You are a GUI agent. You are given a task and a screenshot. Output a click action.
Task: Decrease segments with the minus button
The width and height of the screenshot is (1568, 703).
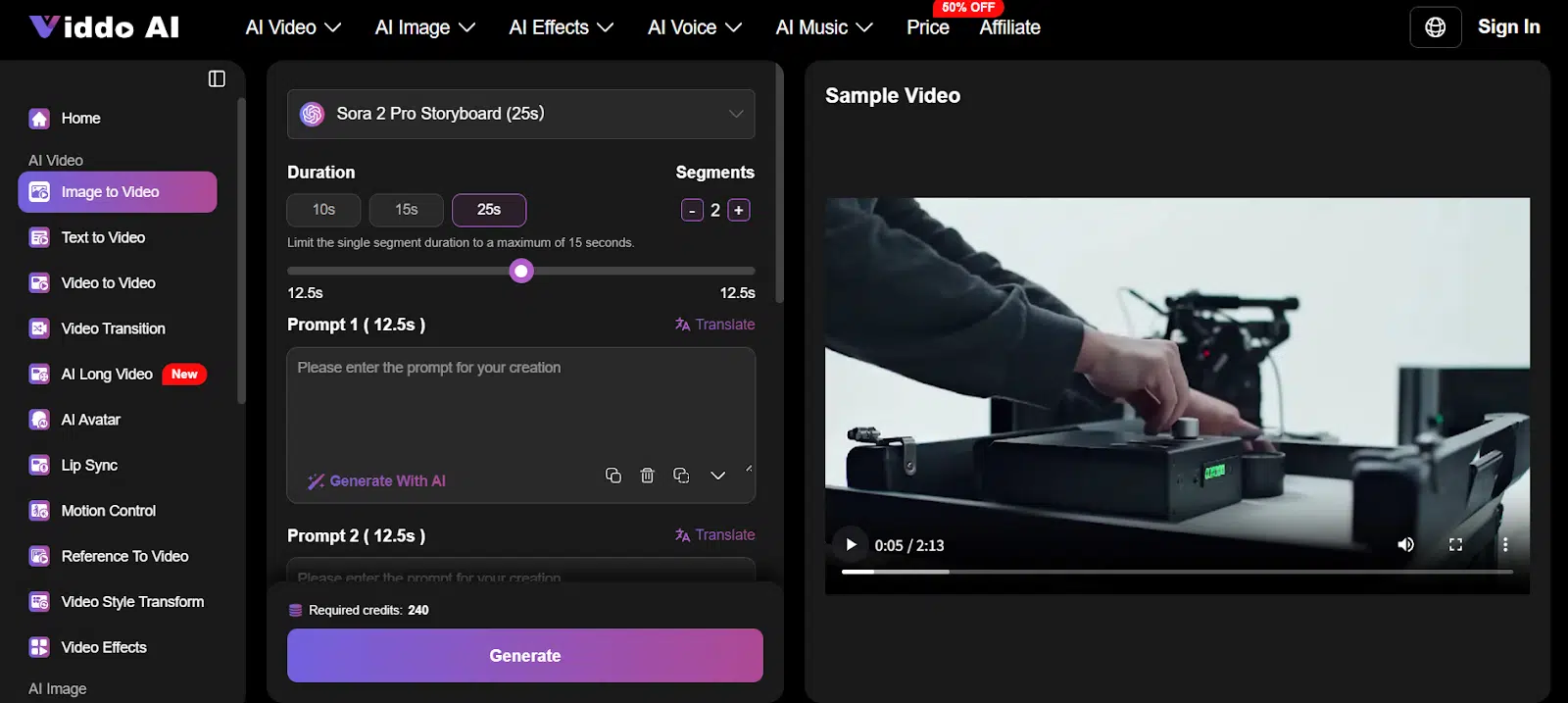[x=692, y=210]
